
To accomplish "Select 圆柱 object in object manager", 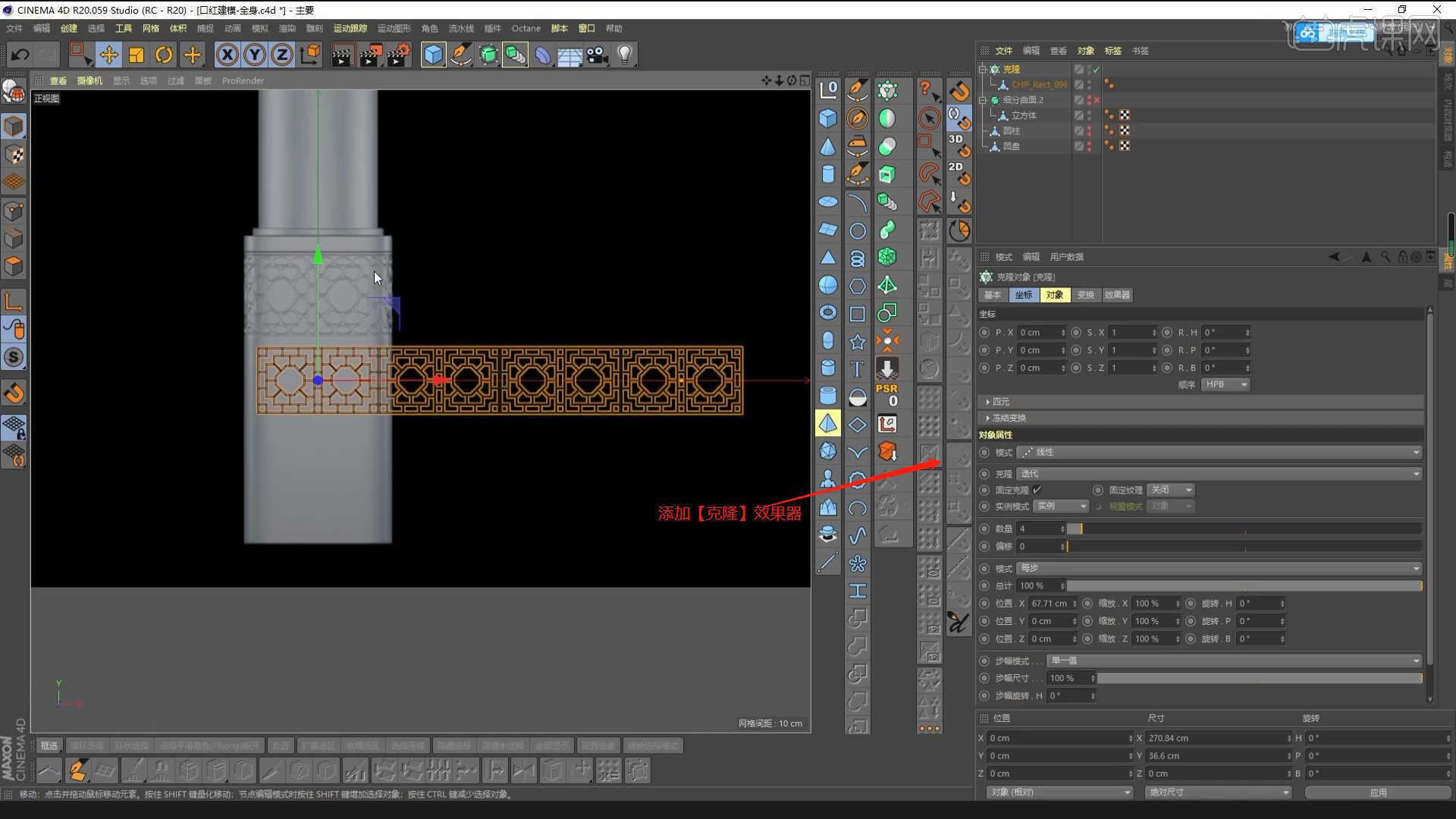I will coord(1012,131).
